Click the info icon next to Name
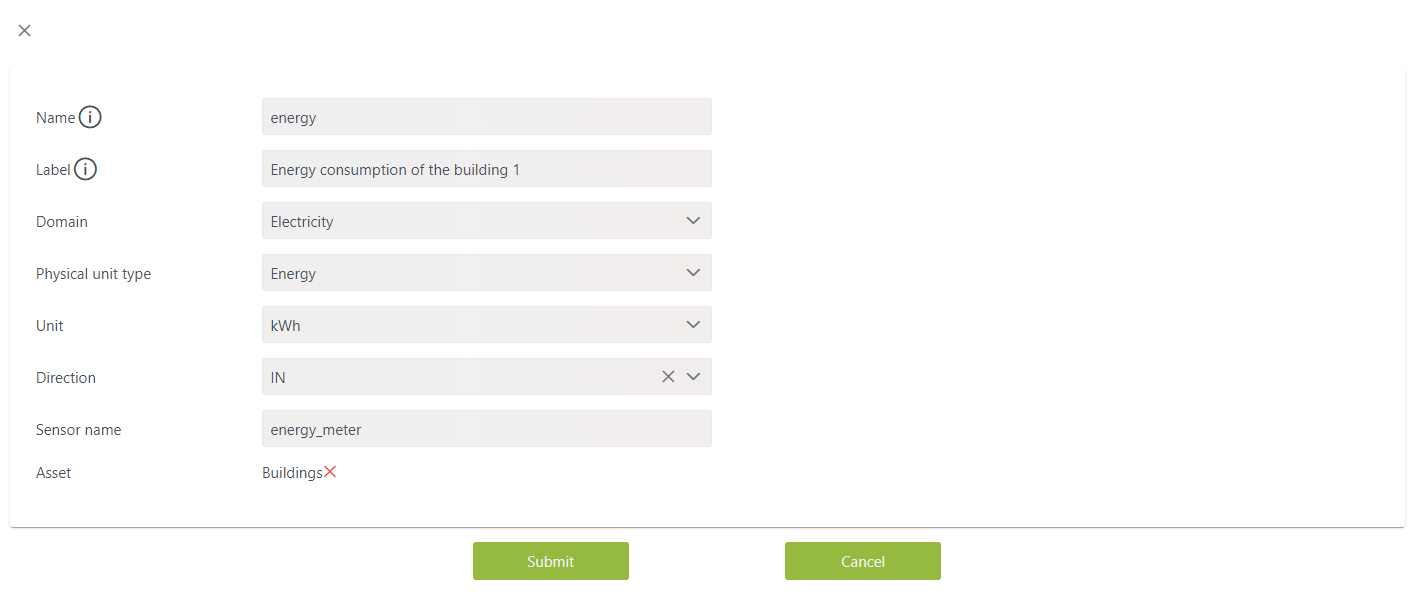Image resolution: width=1419 pixels, height=601 pixels. (x=90, y=117)
